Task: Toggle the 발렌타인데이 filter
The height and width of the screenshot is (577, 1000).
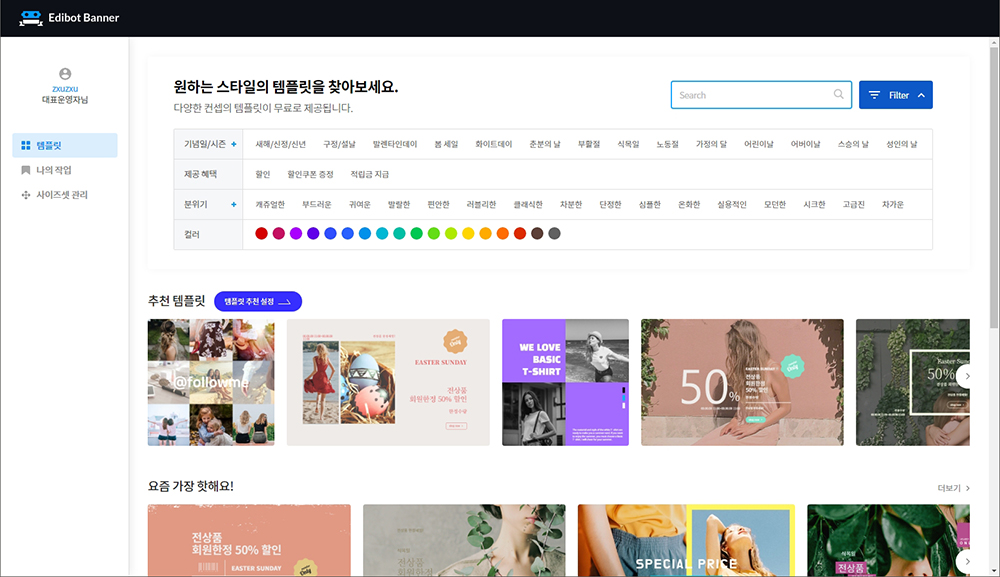Action: [x=395, y=144]
